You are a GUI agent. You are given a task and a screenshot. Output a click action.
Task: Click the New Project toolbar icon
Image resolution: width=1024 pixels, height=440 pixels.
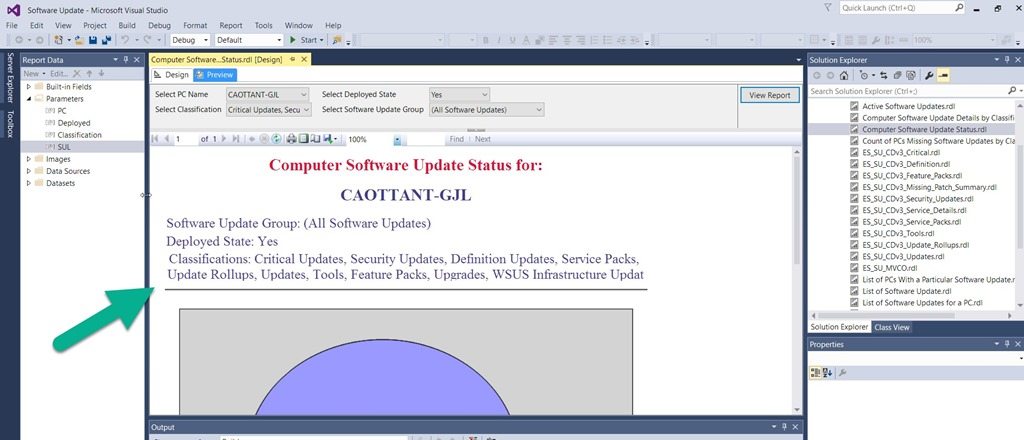[x=57, y=40]
